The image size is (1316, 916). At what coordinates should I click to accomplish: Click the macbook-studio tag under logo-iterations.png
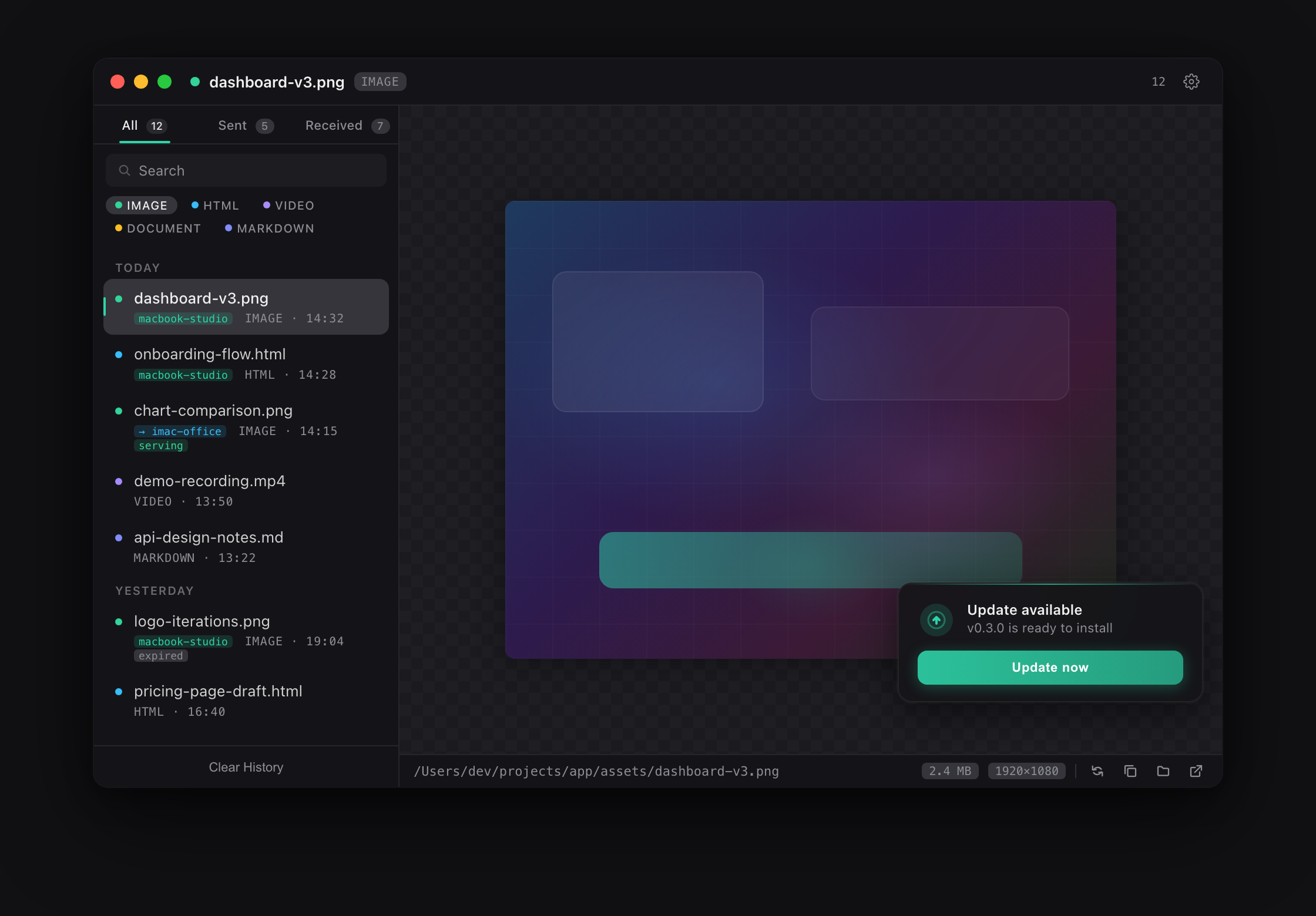coord(183,642)
